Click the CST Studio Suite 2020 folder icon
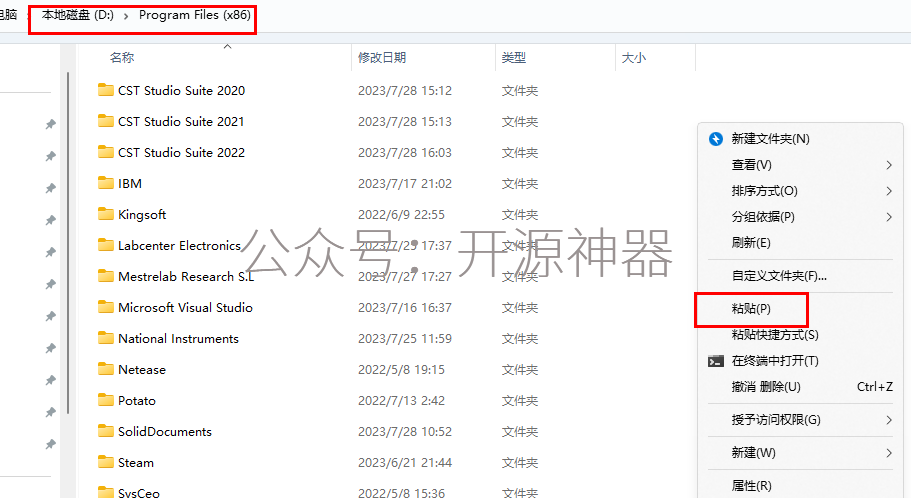 (106, 89)
